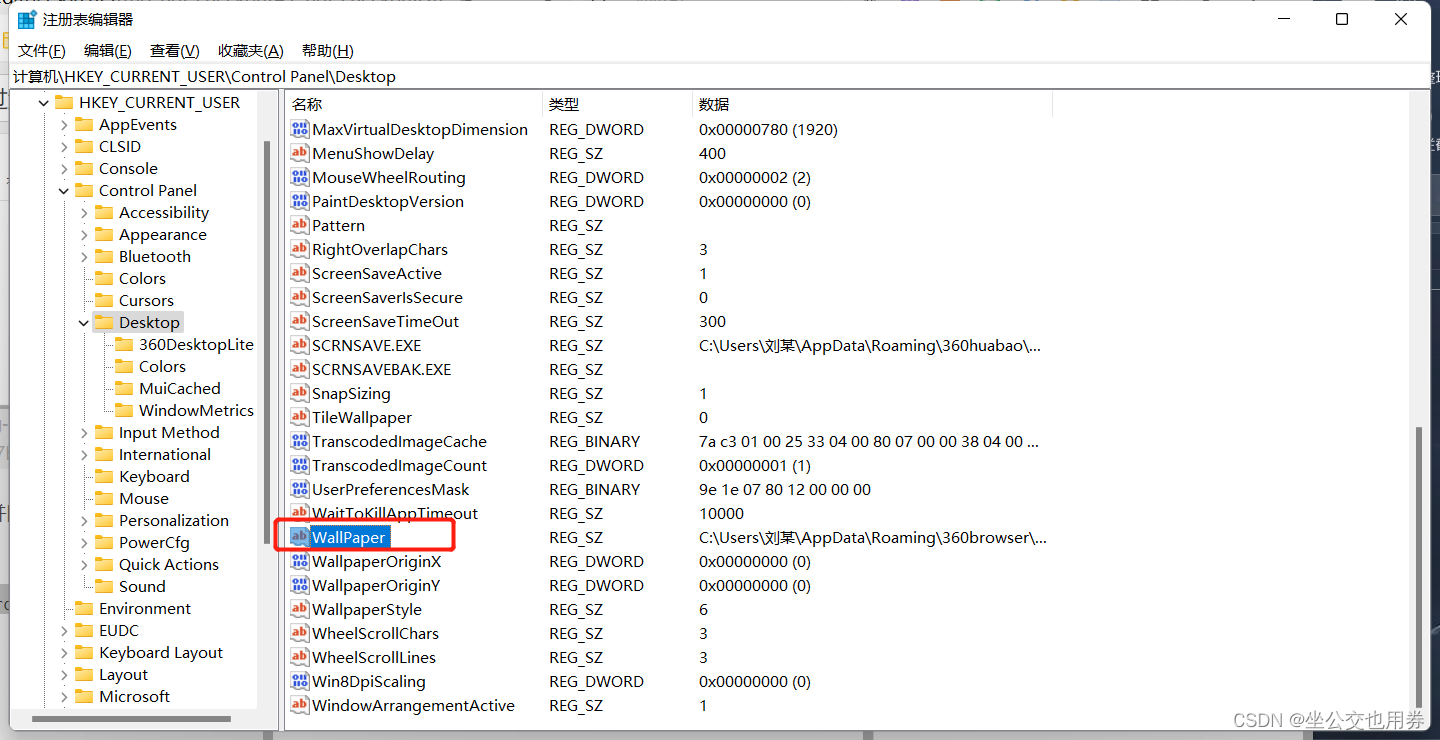The width and height of the screenshot is (1440, 740).
Task: Click the SnapSizing value icon
Action: [x=299, y=393]
